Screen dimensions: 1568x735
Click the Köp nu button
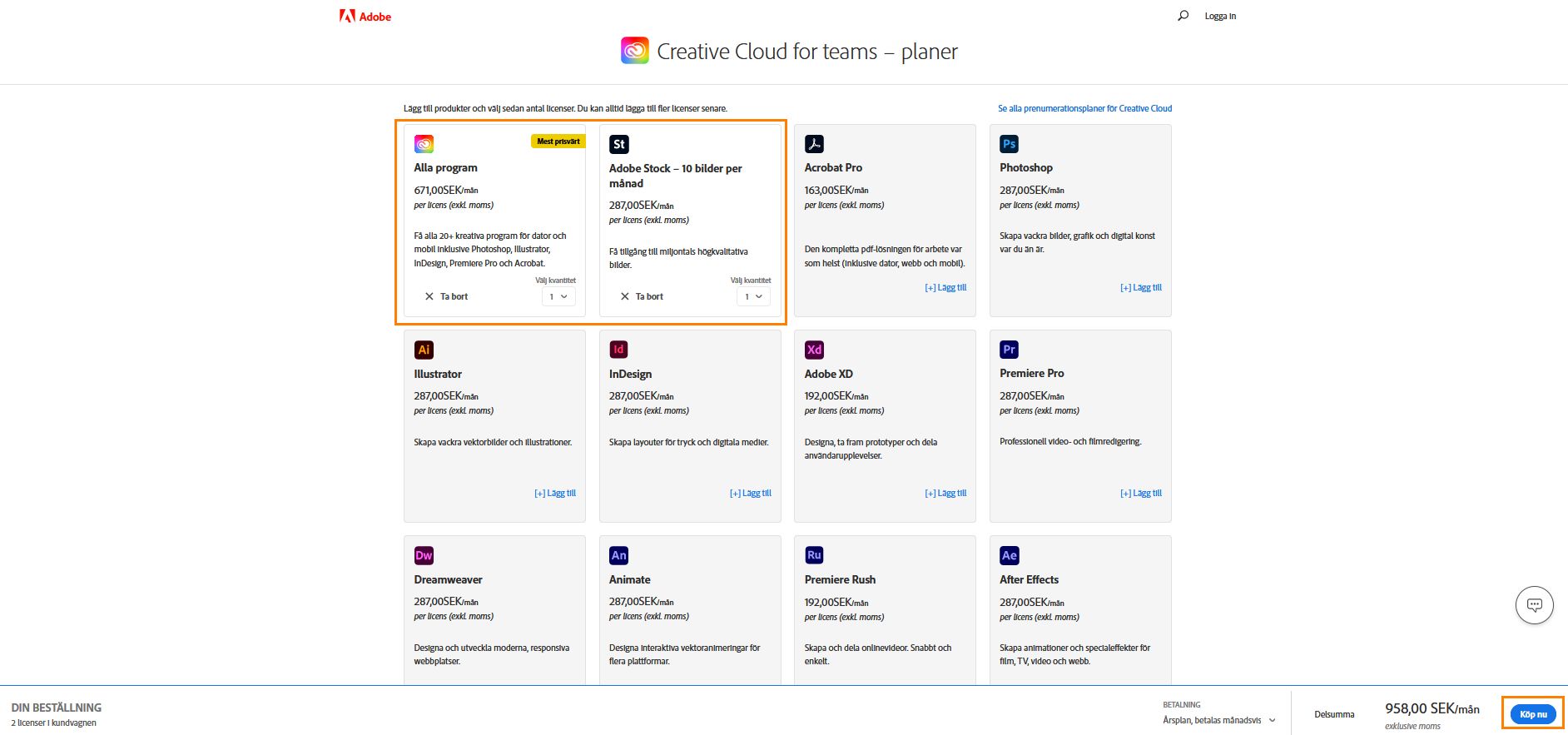pos(1533,714)
